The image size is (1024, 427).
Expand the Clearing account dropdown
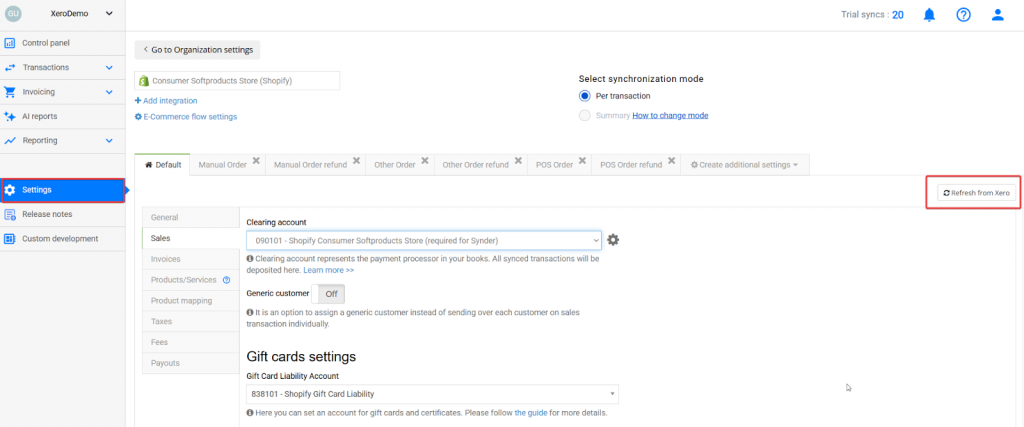click(424, 240)
